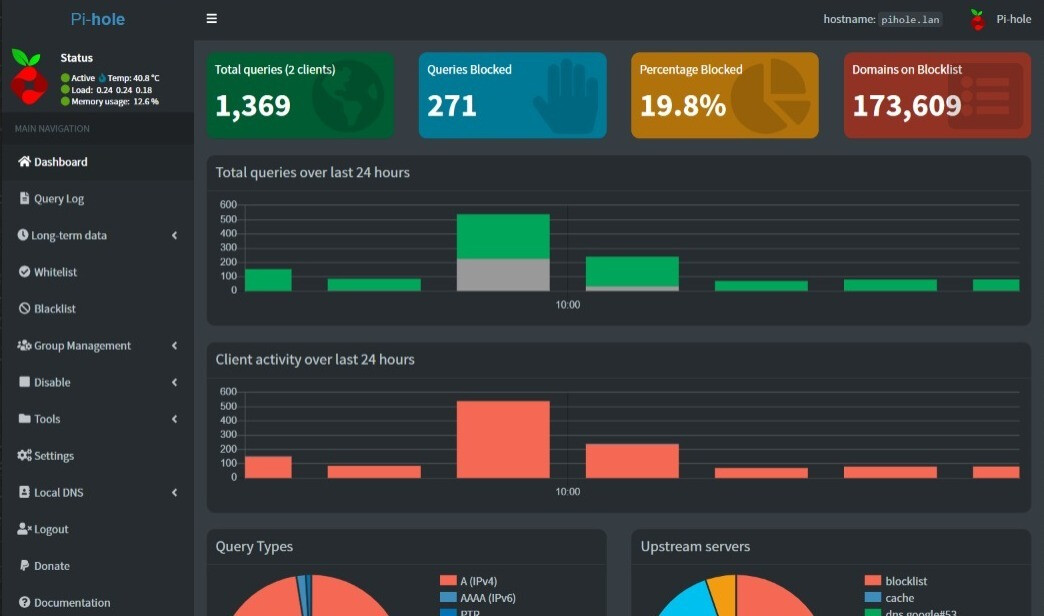1044x616 pixels.
Task: Expand the Local DNS submenu arrow
Action: pos(174,492)
